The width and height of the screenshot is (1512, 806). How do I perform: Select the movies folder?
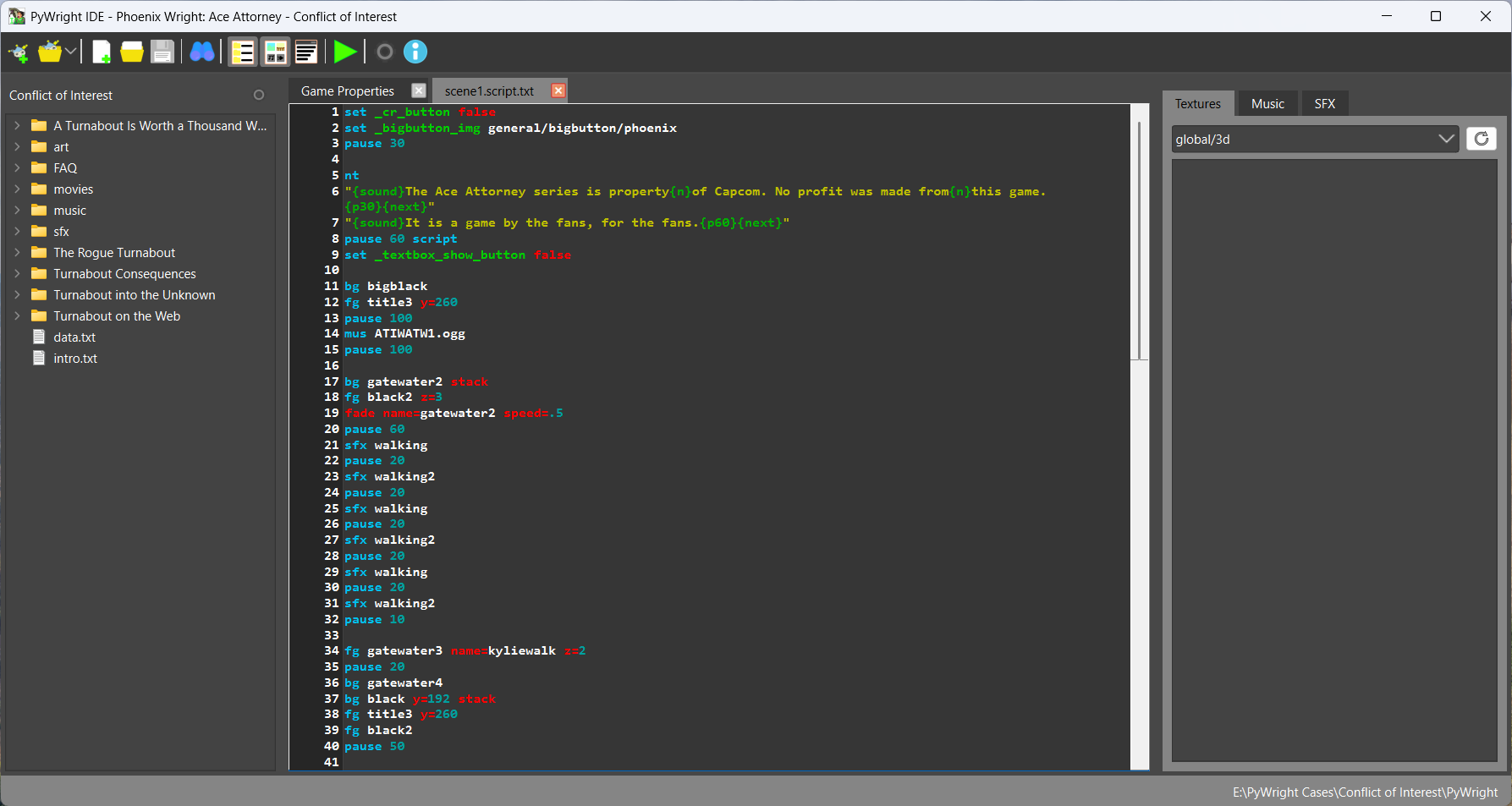pyautogui.click(x=73, y=189)
